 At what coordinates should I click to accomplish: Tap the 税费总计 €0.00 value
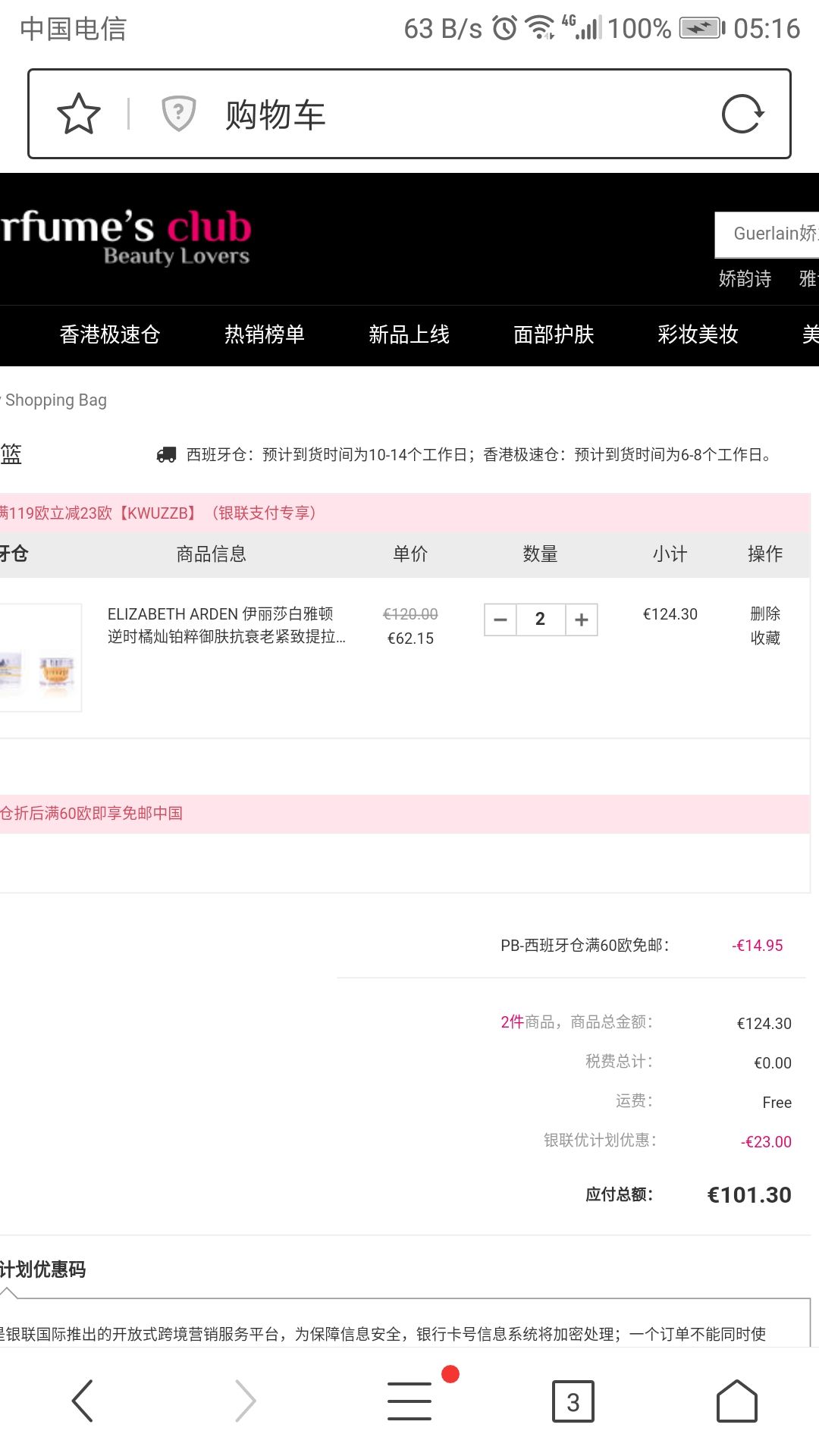[773, 1063]
